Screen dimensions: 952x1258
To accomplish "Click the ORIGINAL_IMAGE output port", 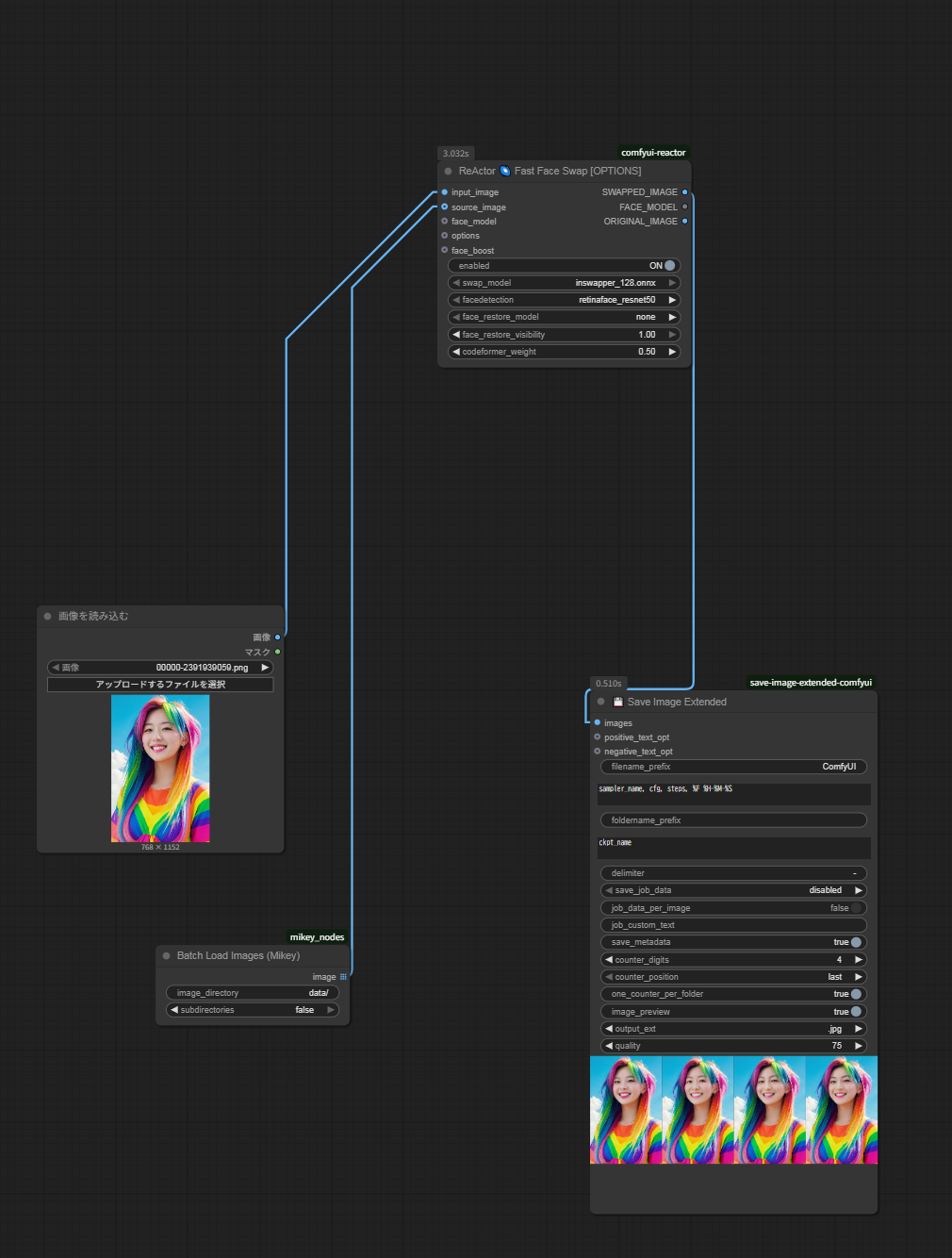I will point(684,222).
